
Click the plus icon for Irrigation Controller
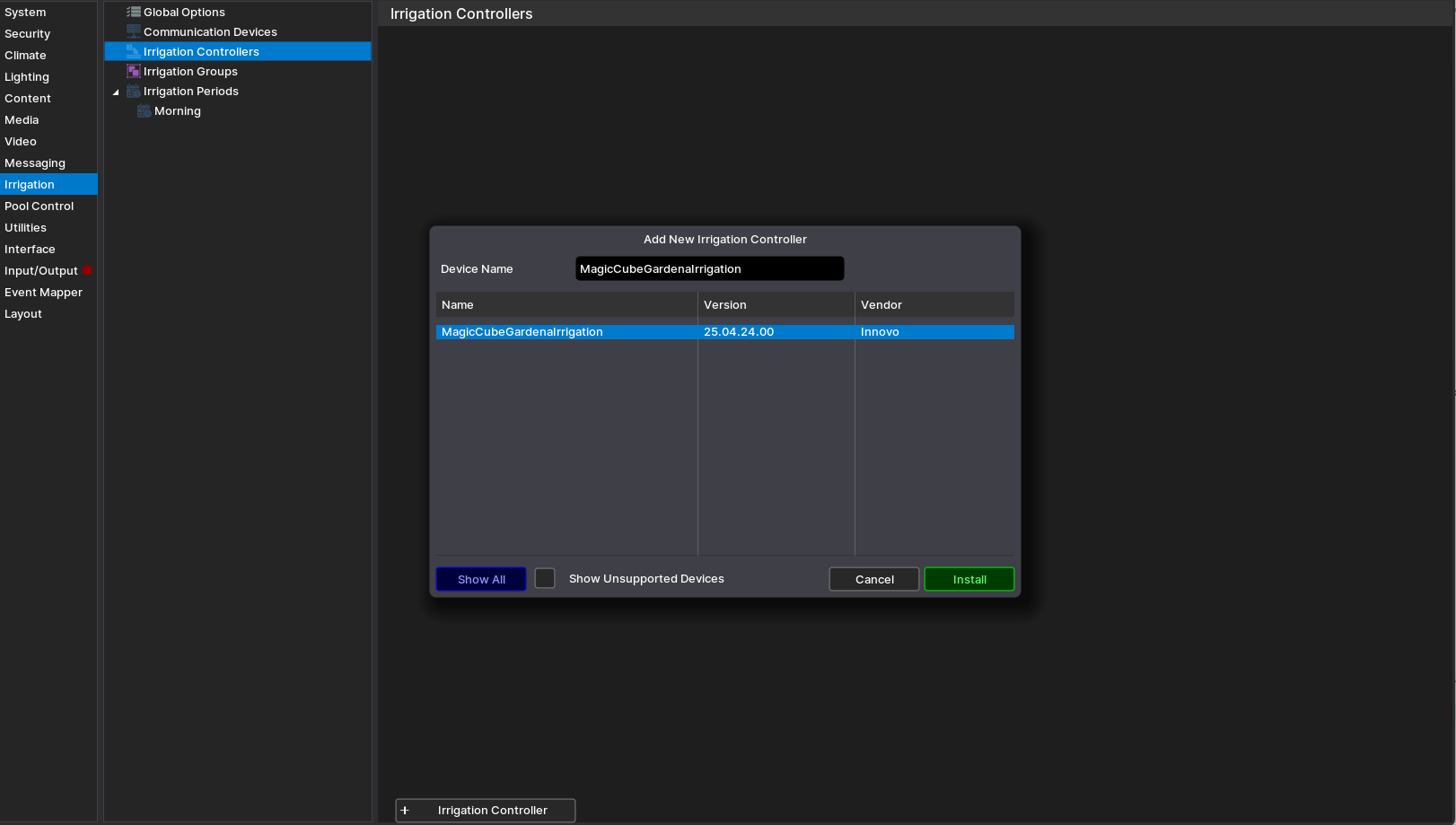(405, 810)
